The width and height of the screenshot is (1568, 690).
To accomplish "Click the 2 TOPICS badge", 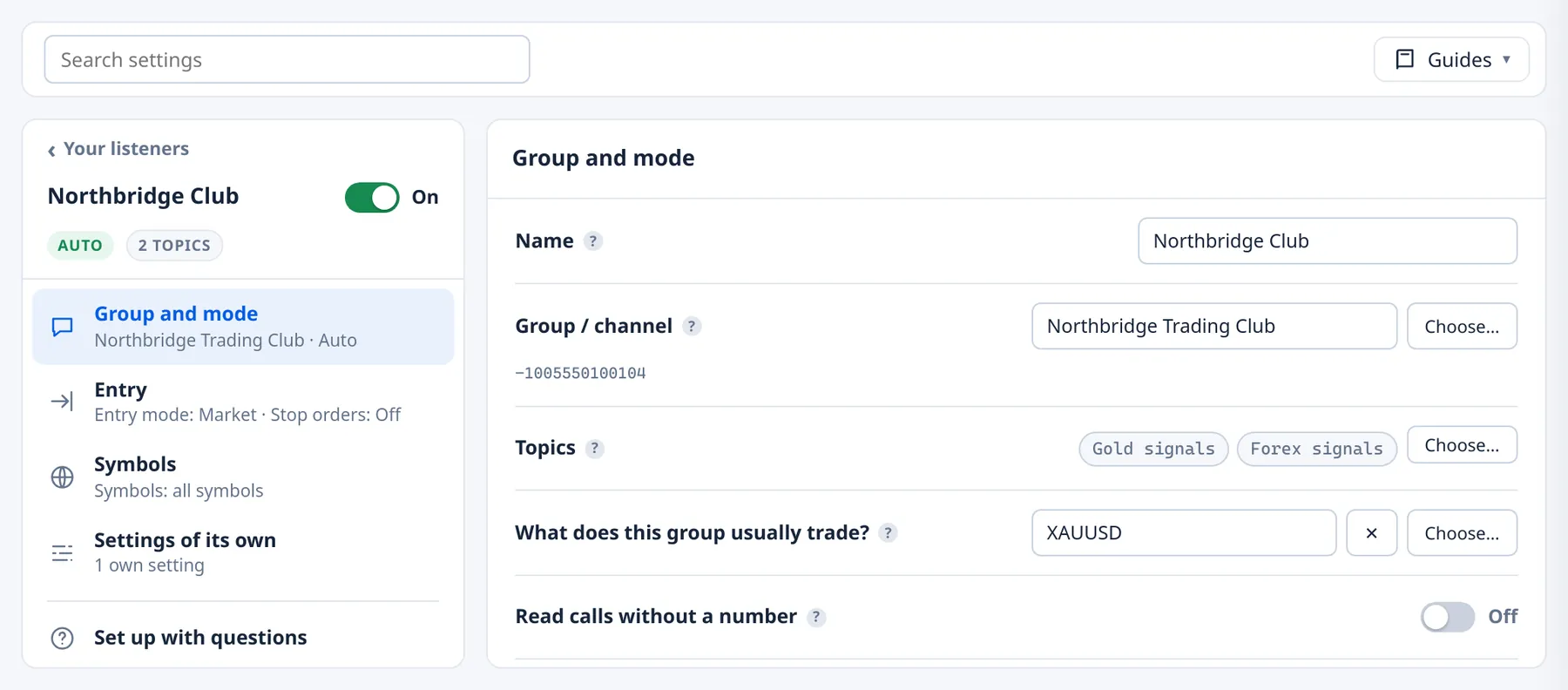I will pos(174,246).
